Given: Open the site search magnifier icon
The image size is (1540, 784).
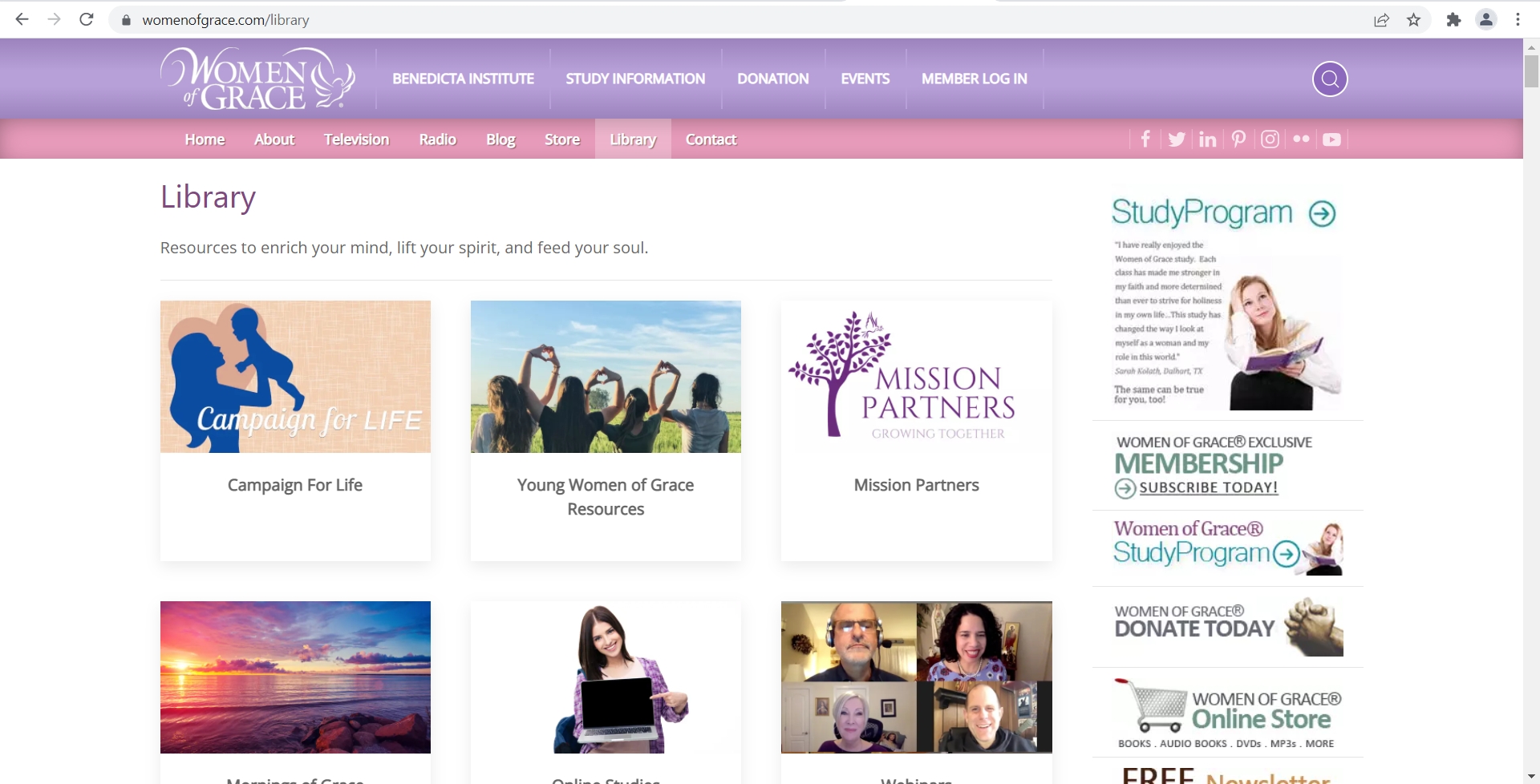Looking at the screenshot, I should 1329,79.
